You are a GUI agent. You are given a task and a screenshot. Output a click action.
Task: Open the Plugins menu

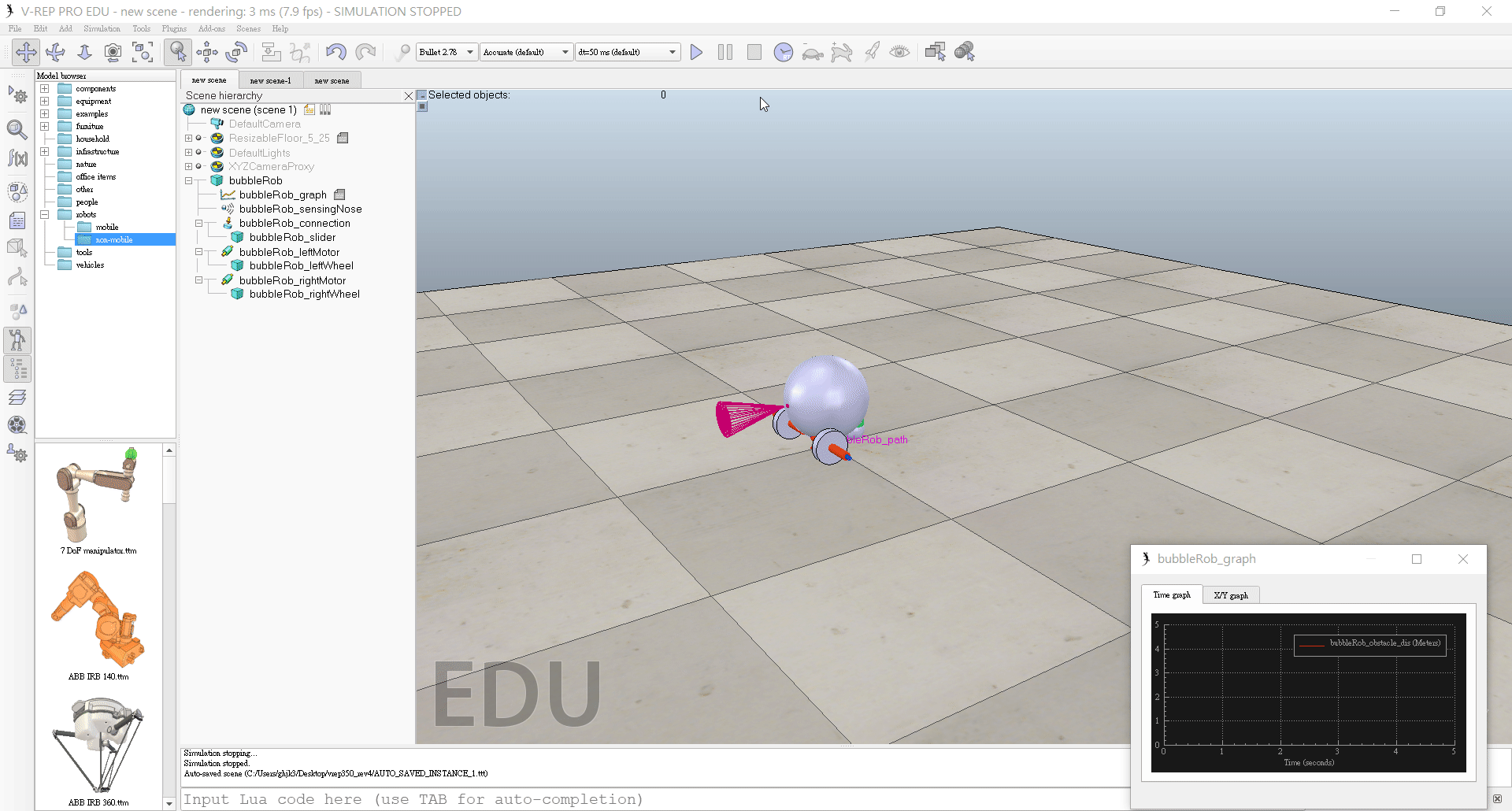click(x=174, y=29)
